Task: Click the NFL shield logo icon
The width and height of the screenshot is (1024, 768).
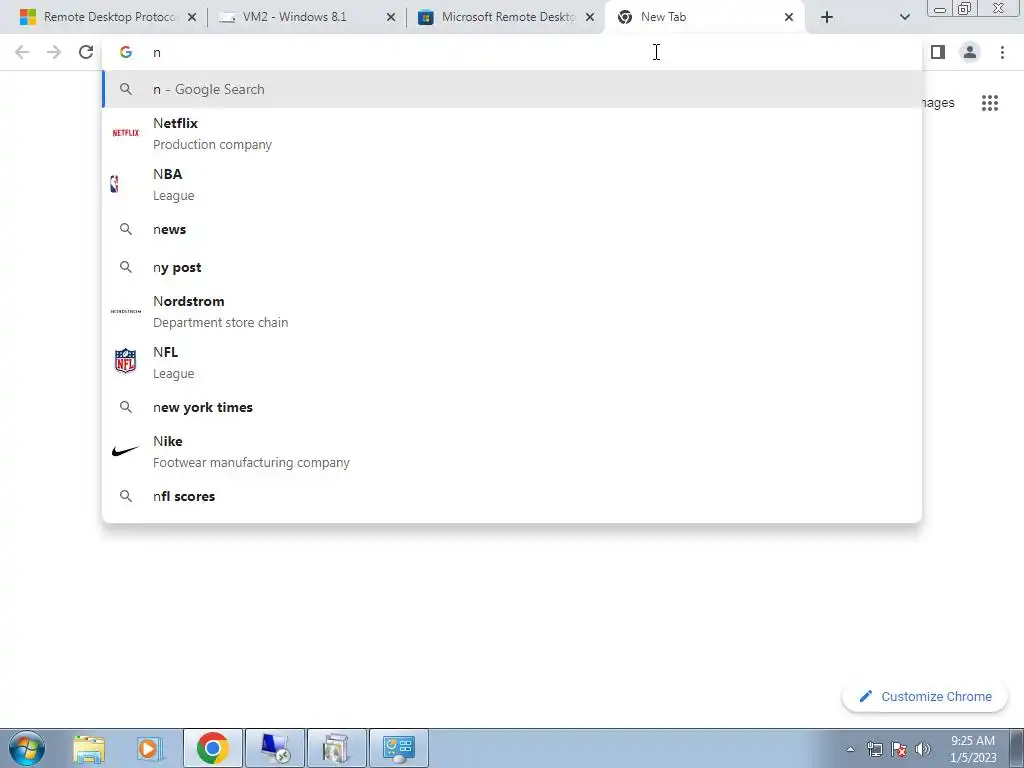Action: 125,360
